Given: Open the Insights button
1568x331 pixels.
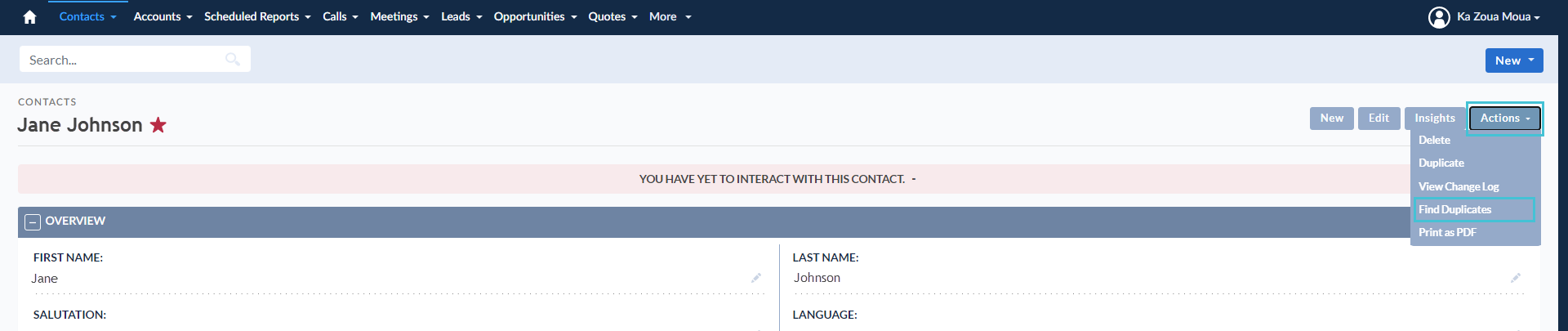Looking at the screenshot, I should pos(1434,119).
